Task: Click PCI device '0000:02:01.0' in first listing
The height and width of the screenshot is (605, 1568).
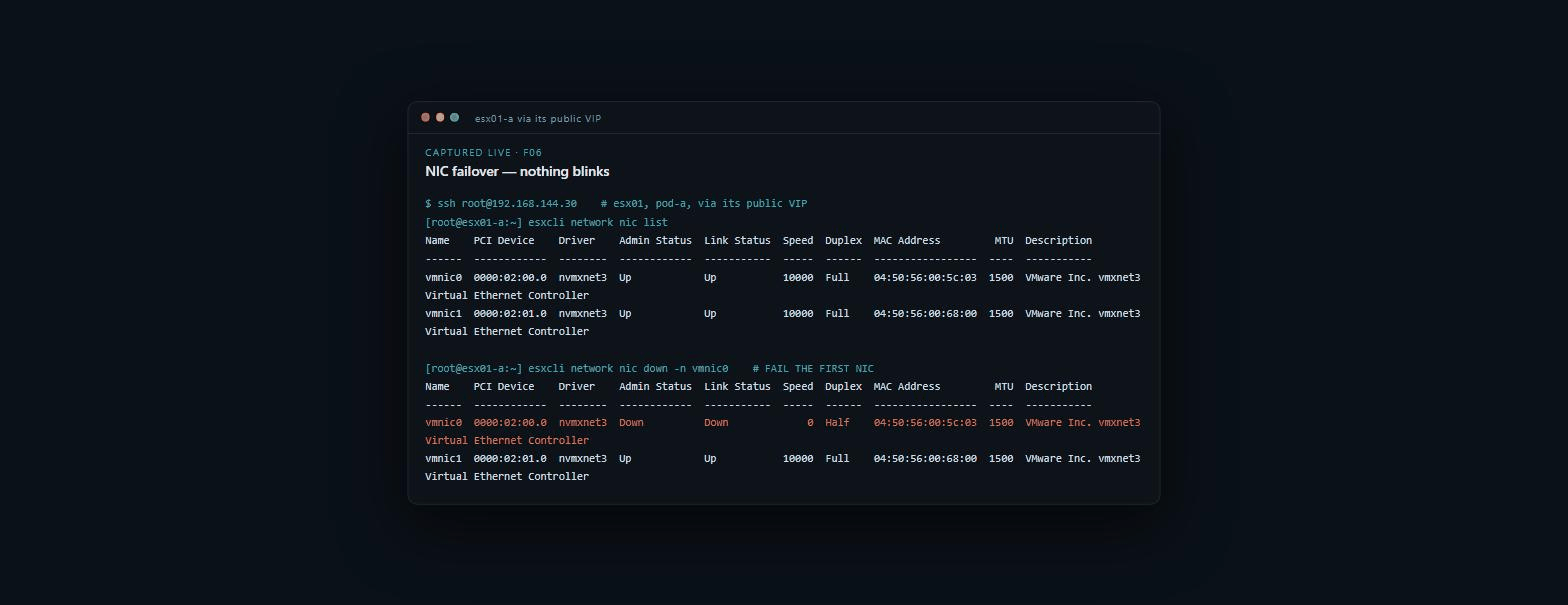Action: click(x=510, y=313)
